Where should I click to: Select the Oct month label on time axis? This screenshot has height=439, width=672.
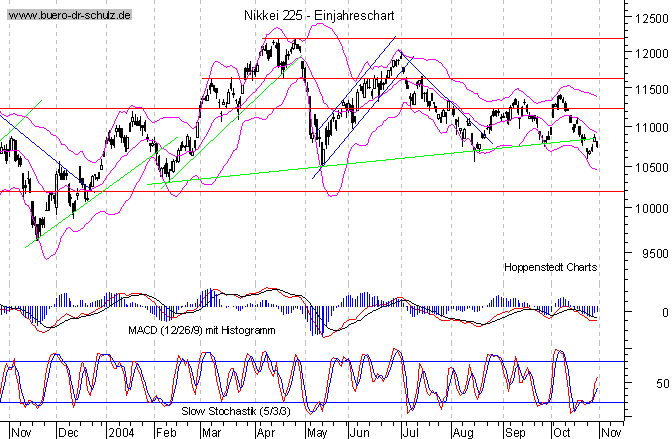point(561,431)
